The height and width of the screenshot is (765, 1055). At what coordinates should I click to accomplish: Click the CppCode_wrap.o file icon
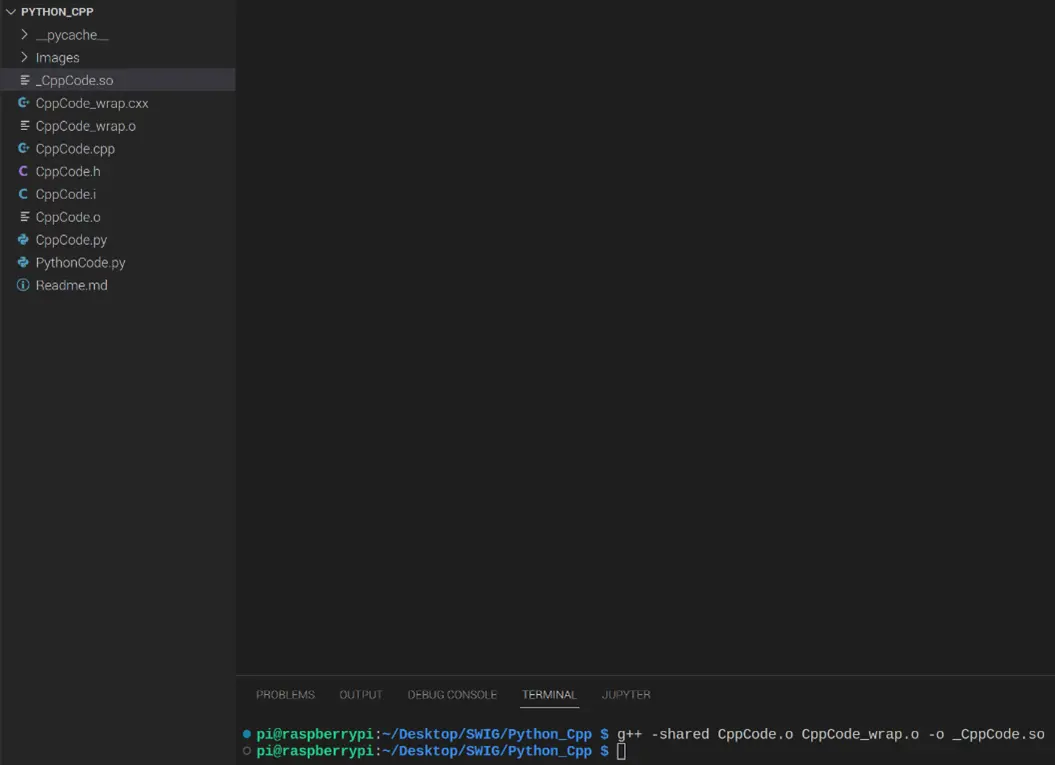24,126
